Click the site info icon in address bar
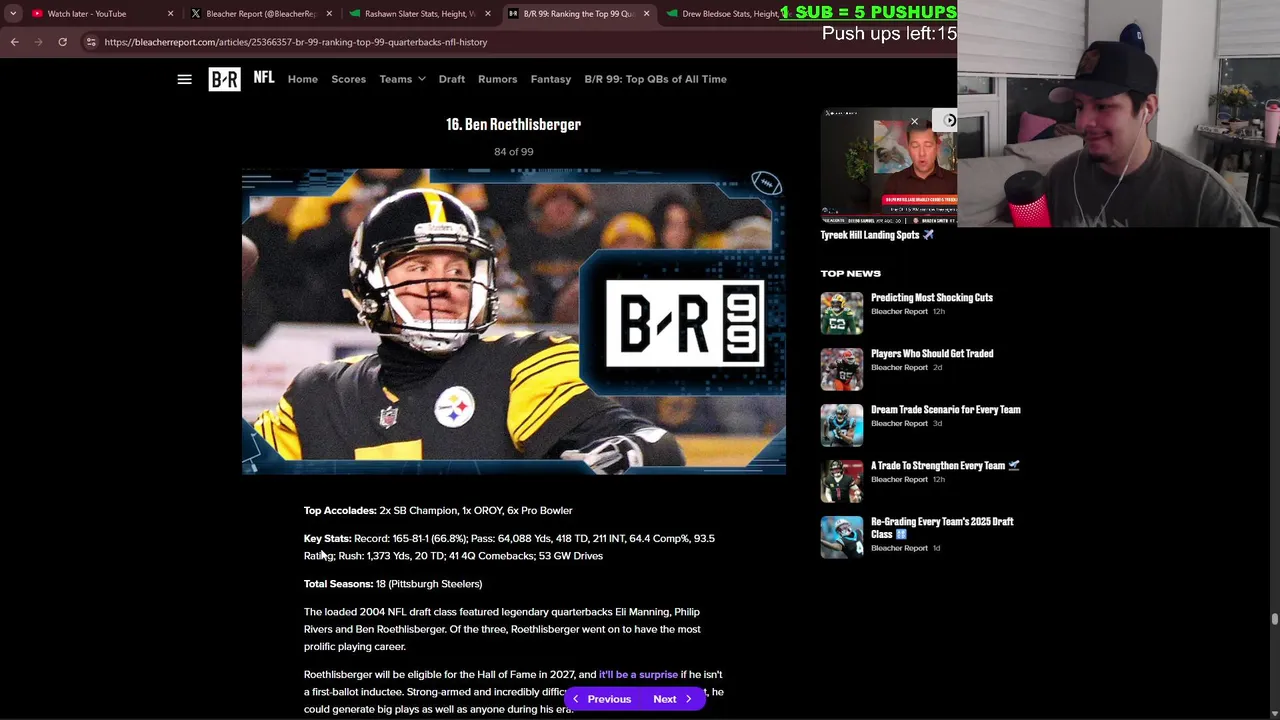 (x=91, y=42)
